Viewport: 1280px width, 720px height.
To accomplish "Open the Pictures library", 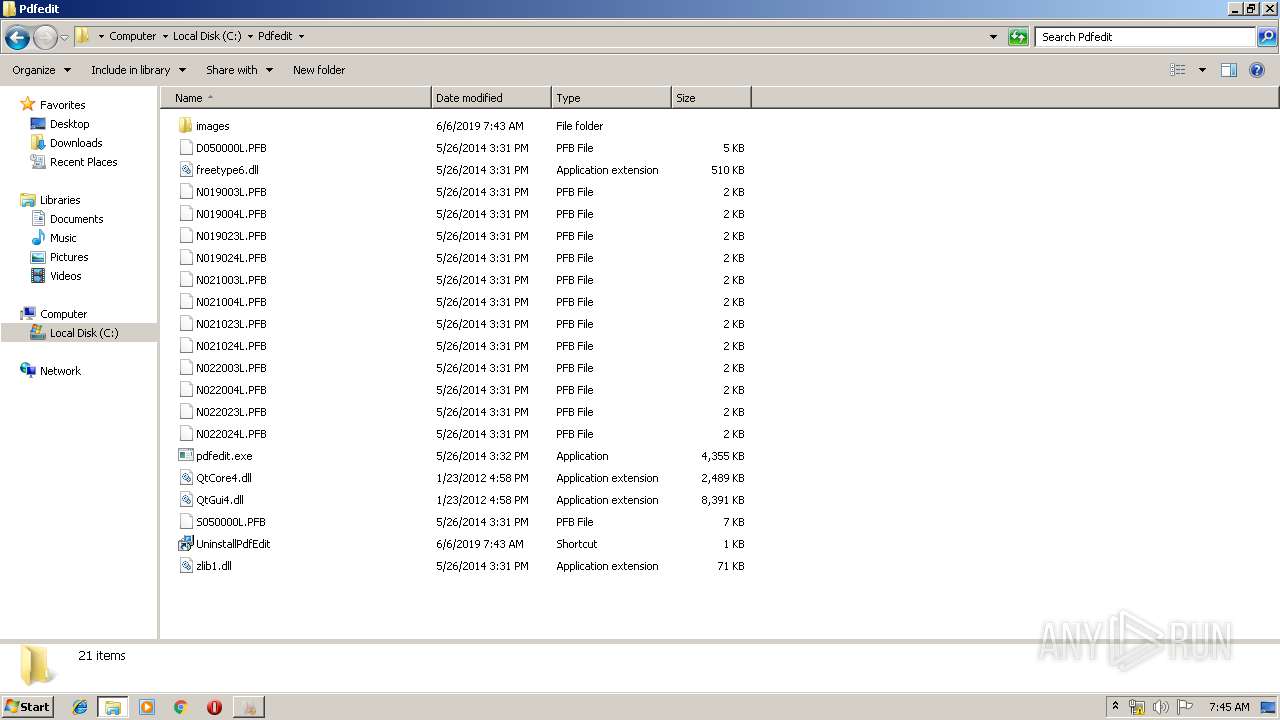I will click(x=69, y=257).
